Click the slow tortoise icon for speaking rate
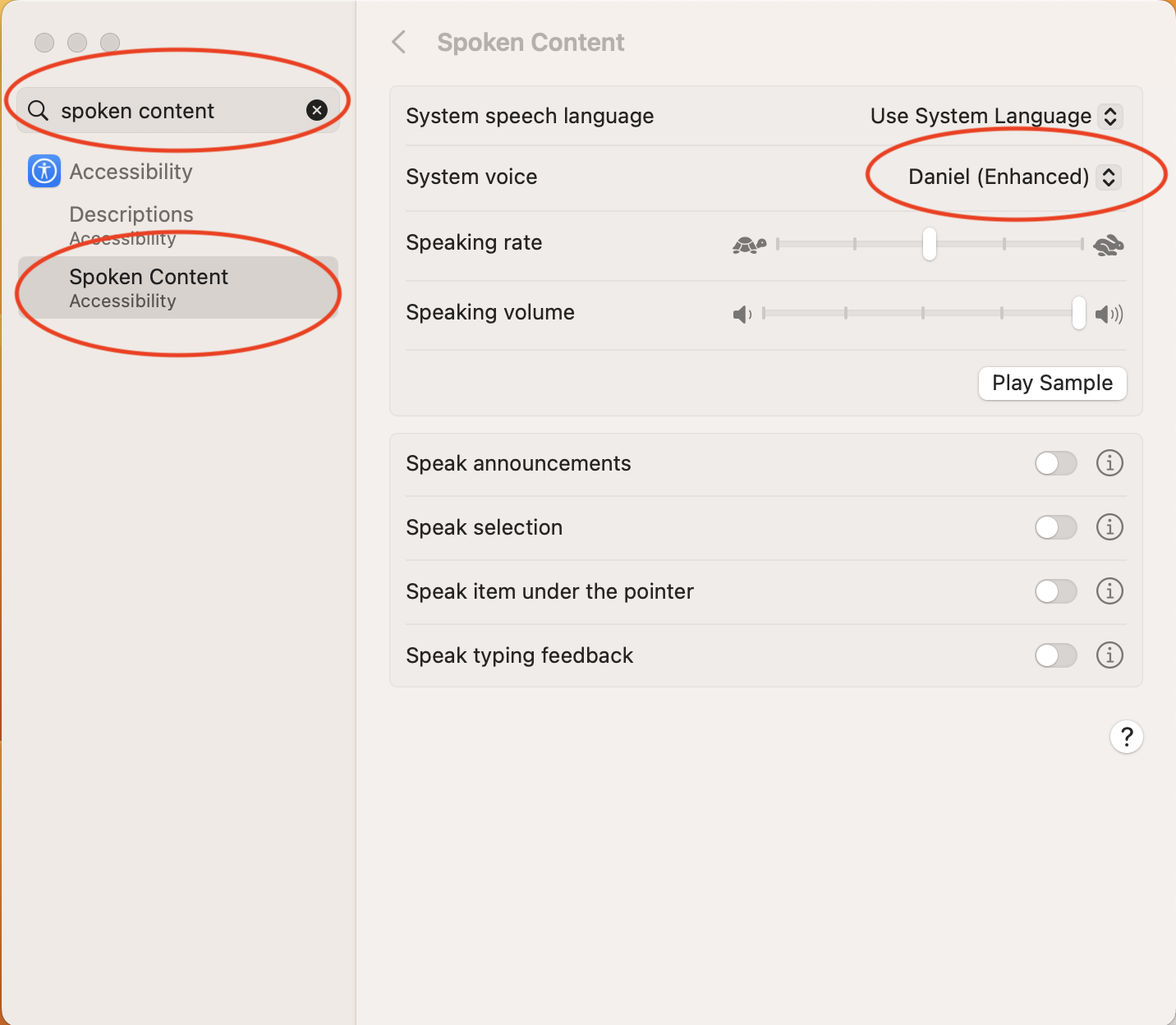The width and height of the screenshot is (1176, 1025). point(749,244)
